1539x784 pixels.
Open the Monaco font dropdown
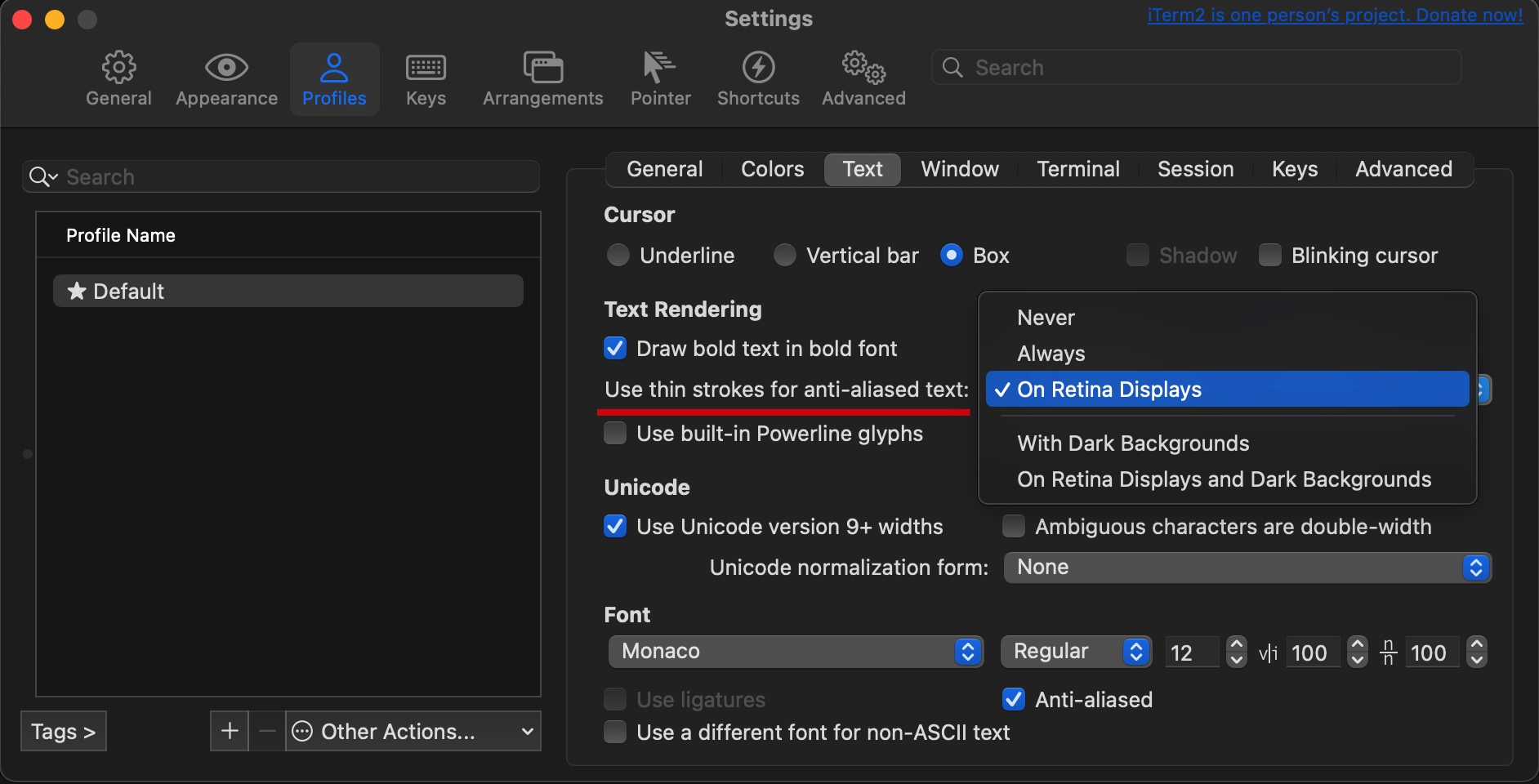795,652
